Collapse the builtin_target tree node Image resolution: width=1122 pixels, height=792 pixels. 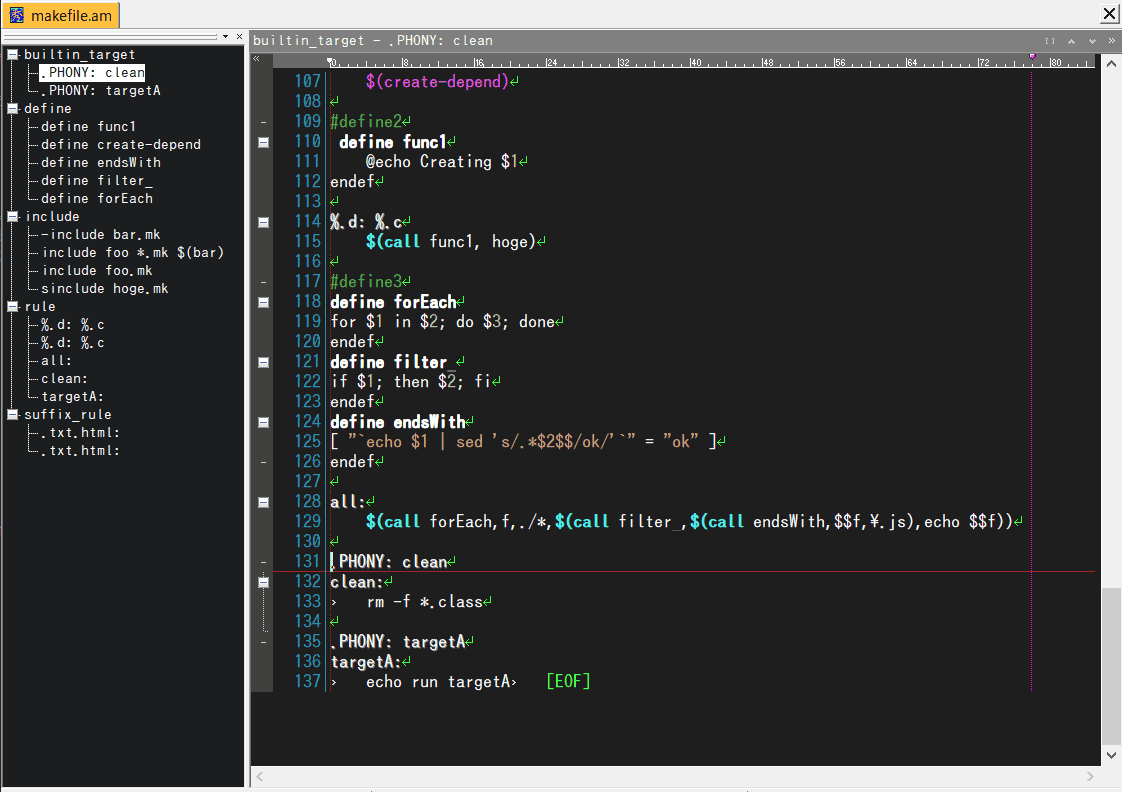coord(12,54)
